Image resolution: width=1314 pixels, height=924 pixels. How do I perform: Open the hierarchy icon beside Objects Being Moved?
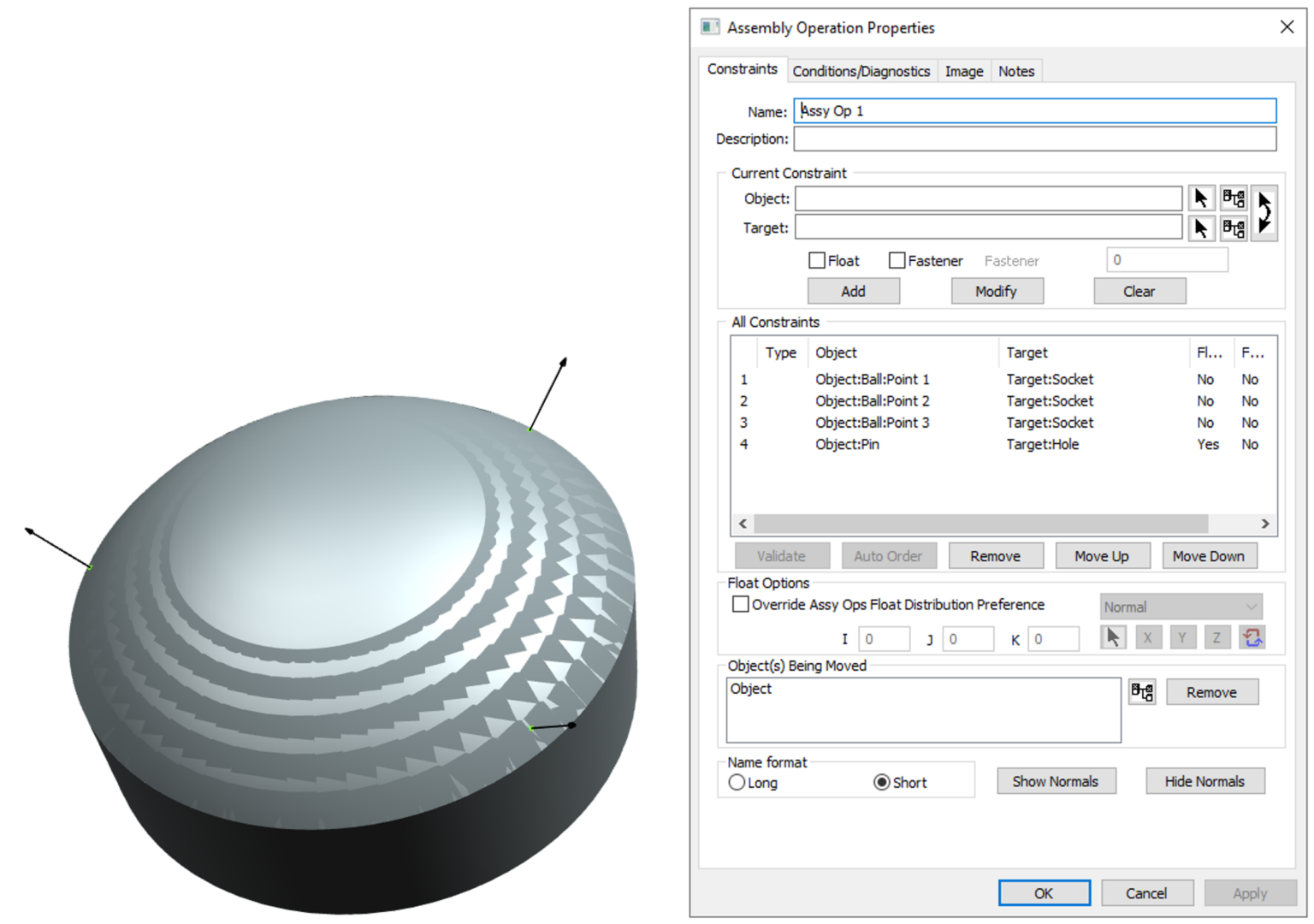(1142, 691)
